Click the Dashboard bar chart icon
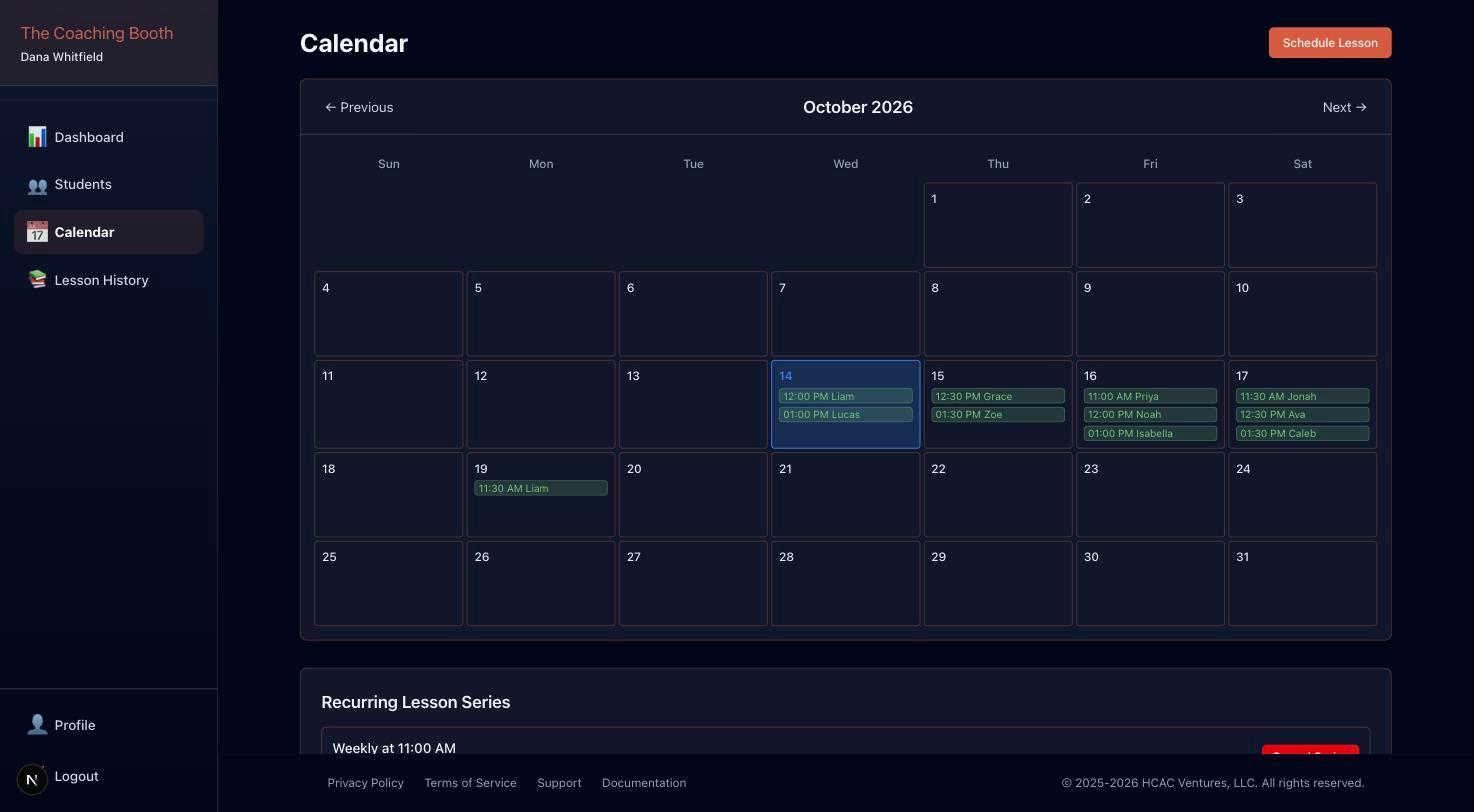This screenshot has width=1474, height=812. point(37,137)
